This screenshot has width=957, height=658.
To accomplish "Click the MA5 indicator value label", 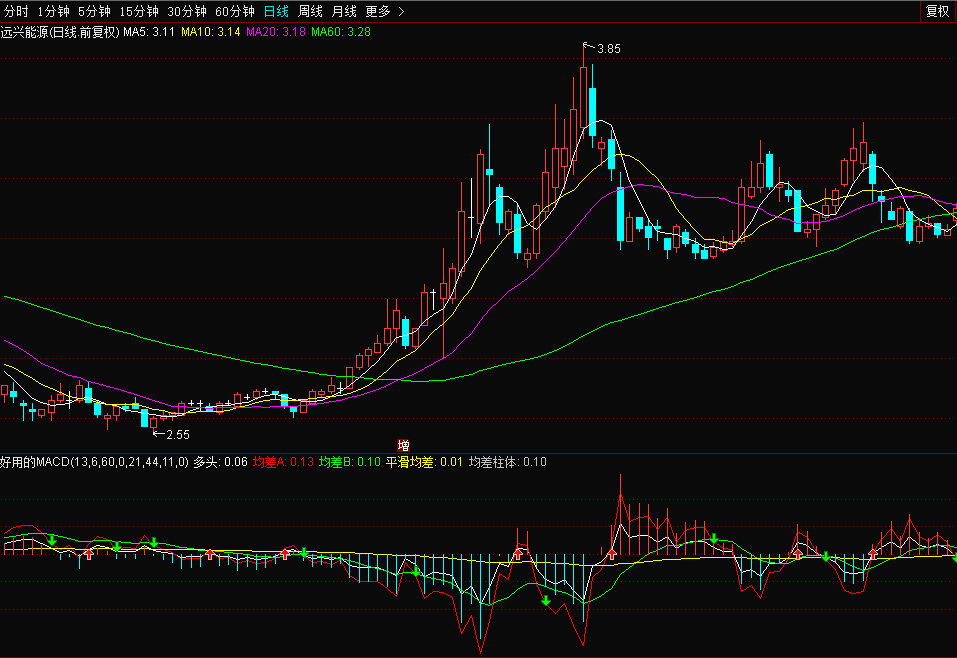I will point(149,32).
